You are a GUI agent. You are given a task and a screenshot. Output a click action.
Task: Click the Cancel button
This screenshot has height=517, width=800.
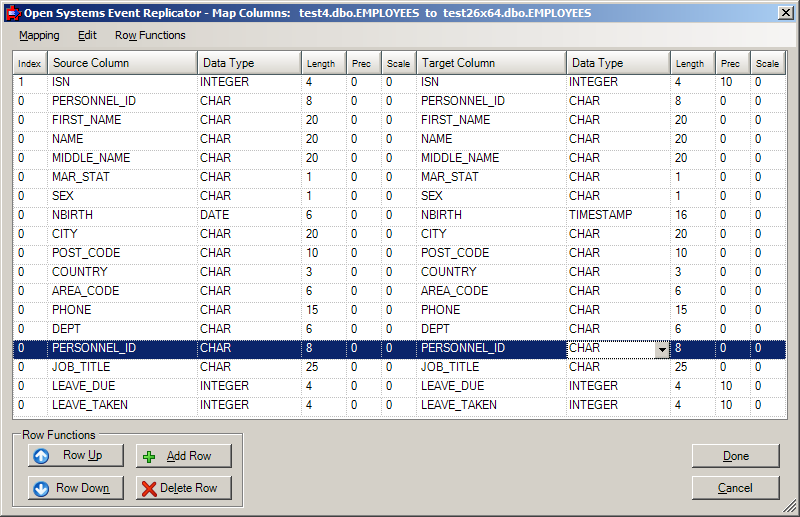tap(736, 488)
